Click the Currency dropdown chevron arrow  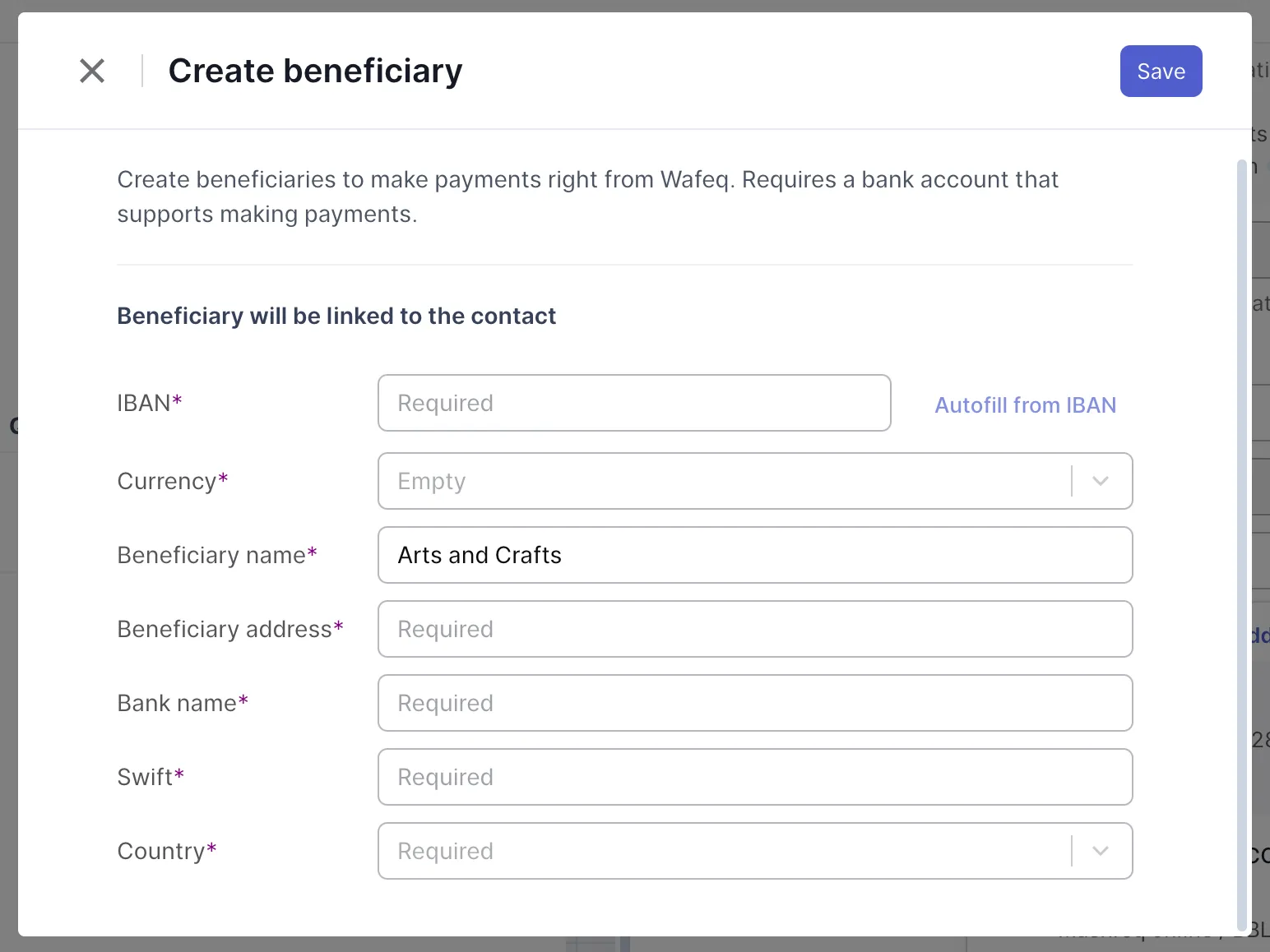(x=1101, y=481)
